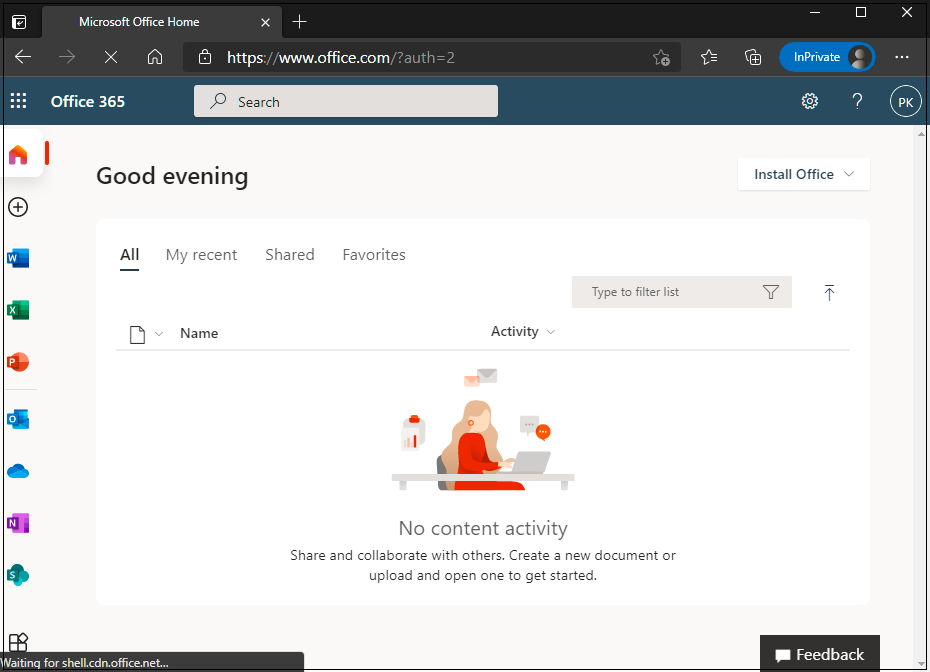
Task: Open Outlook from the sidebar
Action: coord(18,419)
